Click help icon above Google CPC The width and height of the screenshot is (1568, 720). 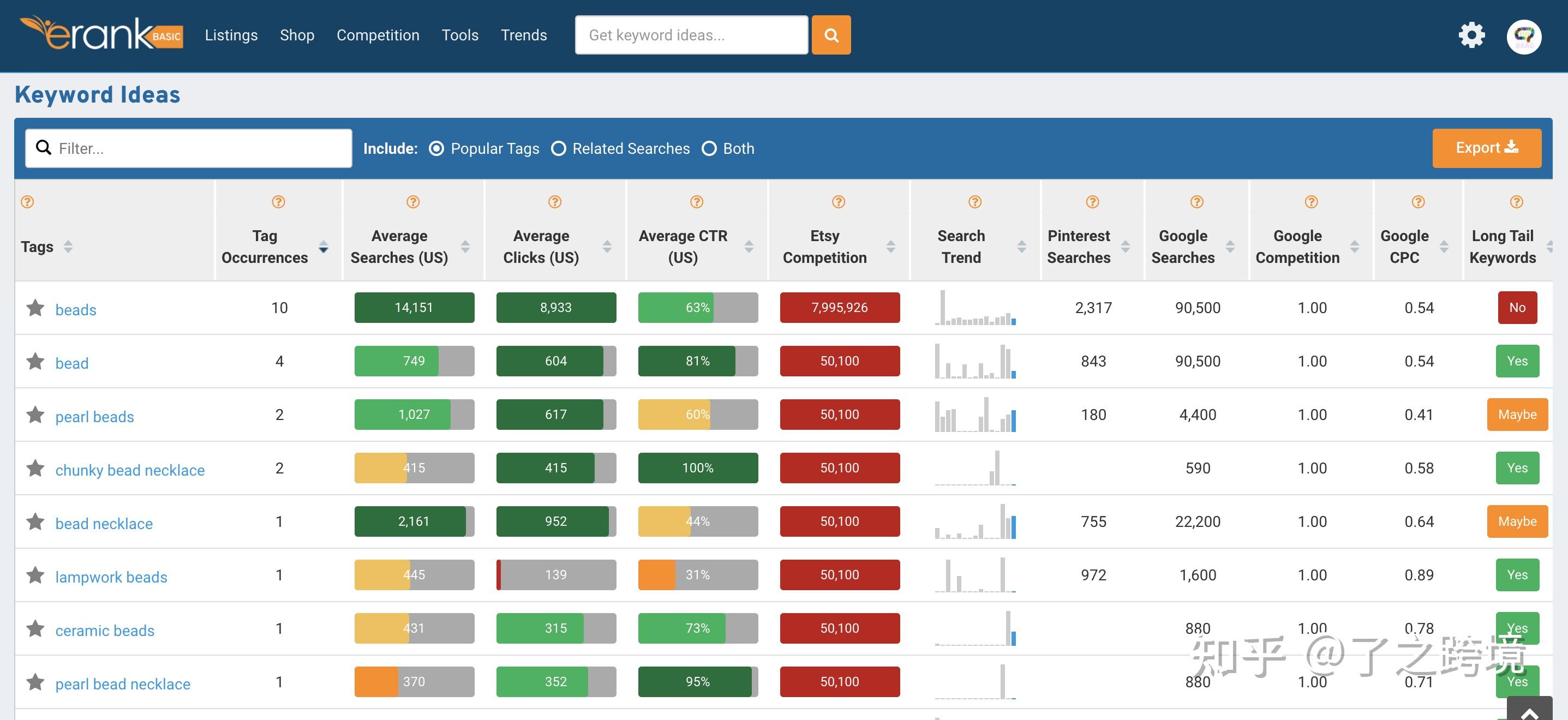(1417, 202)
